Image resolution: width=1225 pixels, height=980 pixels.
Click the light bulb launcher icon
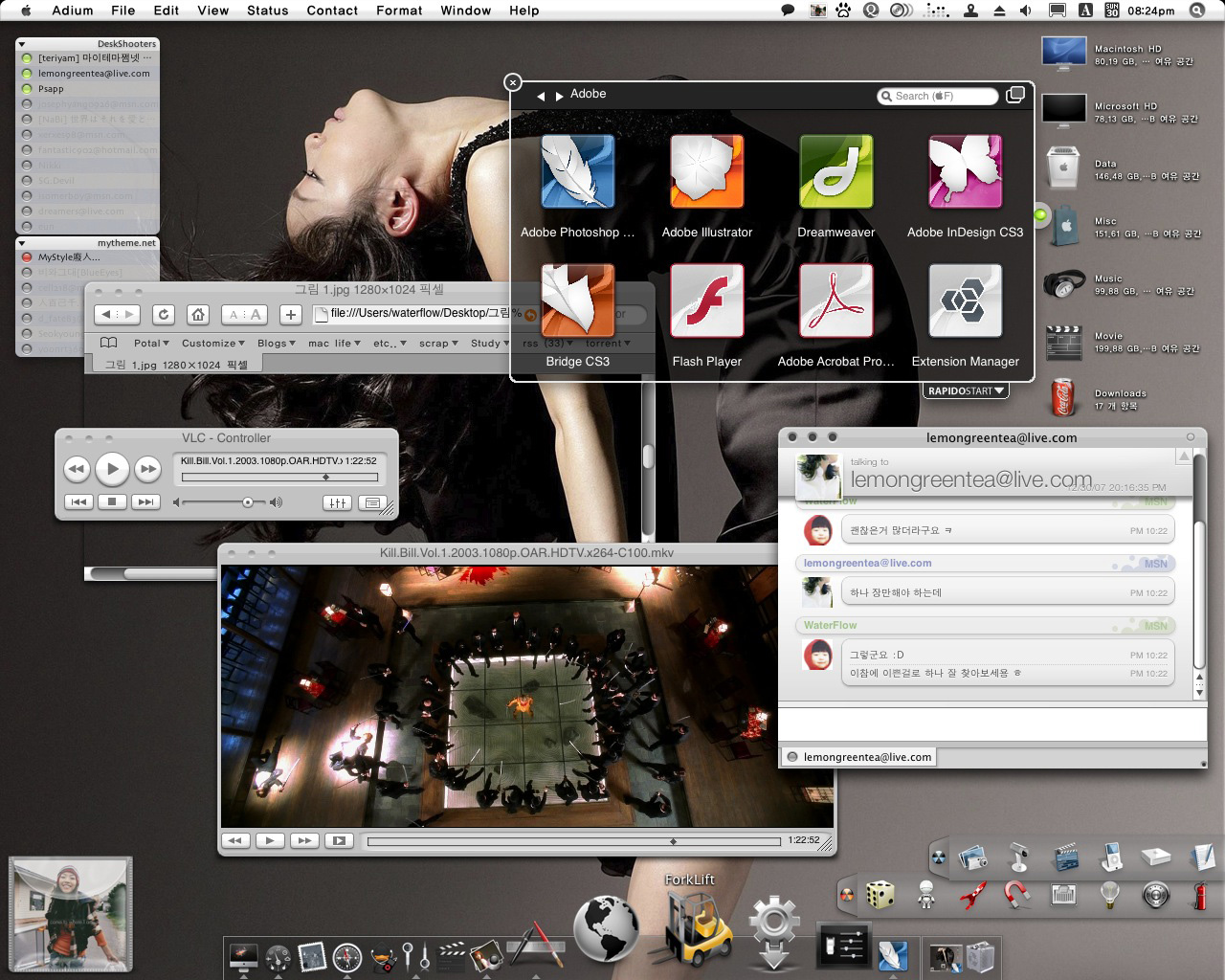click(x=1109, y=895)
